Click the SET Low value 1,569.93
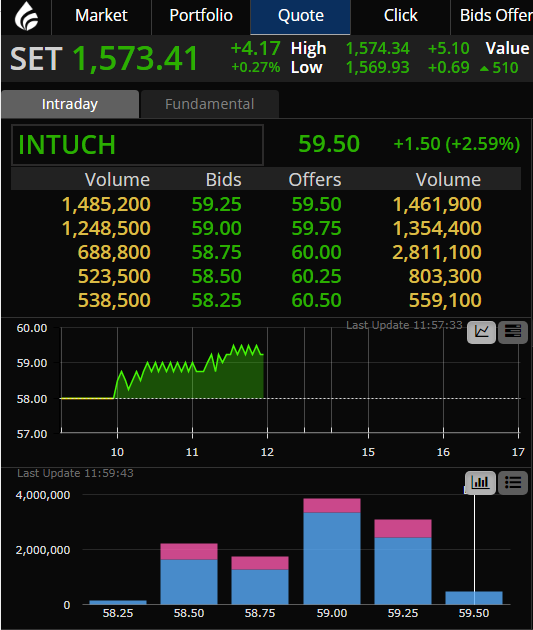Image resolution: width=533 pixels, height=630 pixels. [378, 68]
